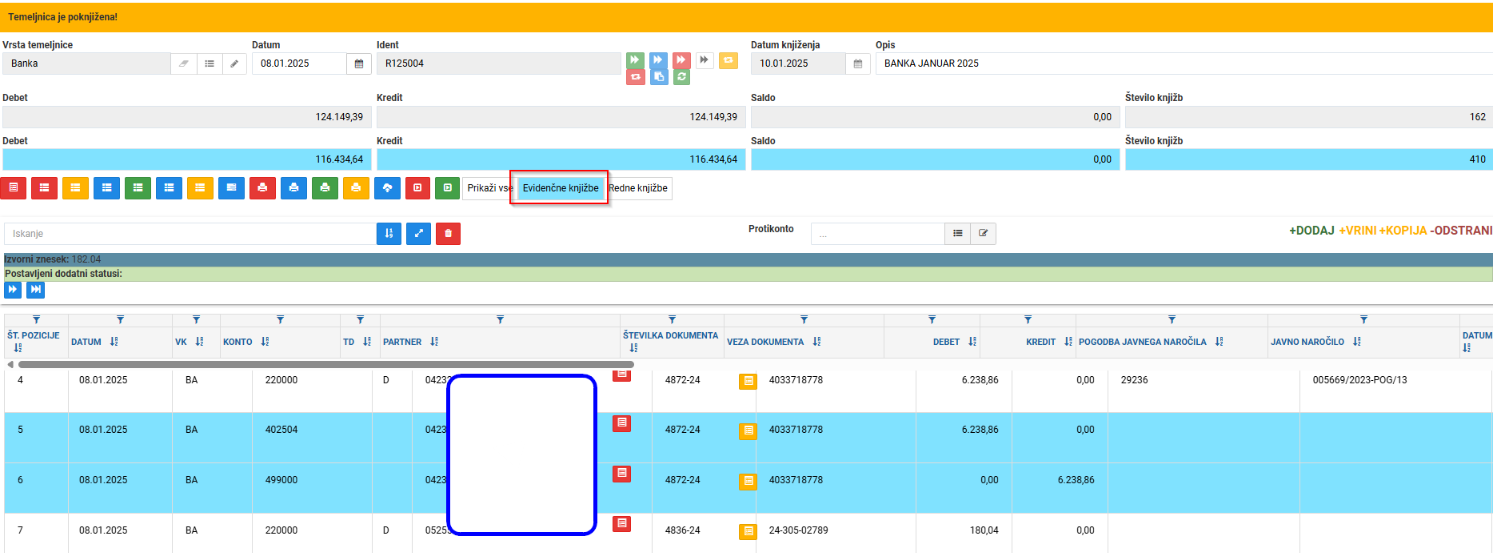
Task: Click the blue single fast-forward button under statuses
Action: click(x=12, y=289)
